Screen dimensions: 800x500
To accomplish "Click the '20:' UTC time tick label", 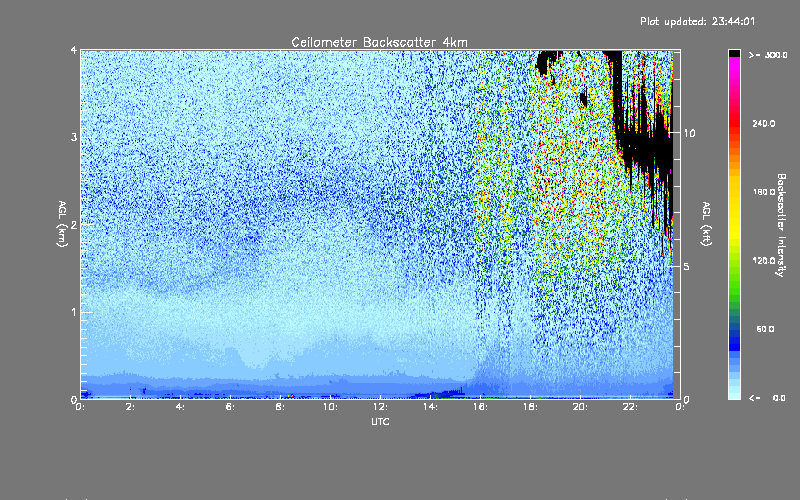I will tap(580, 407).
